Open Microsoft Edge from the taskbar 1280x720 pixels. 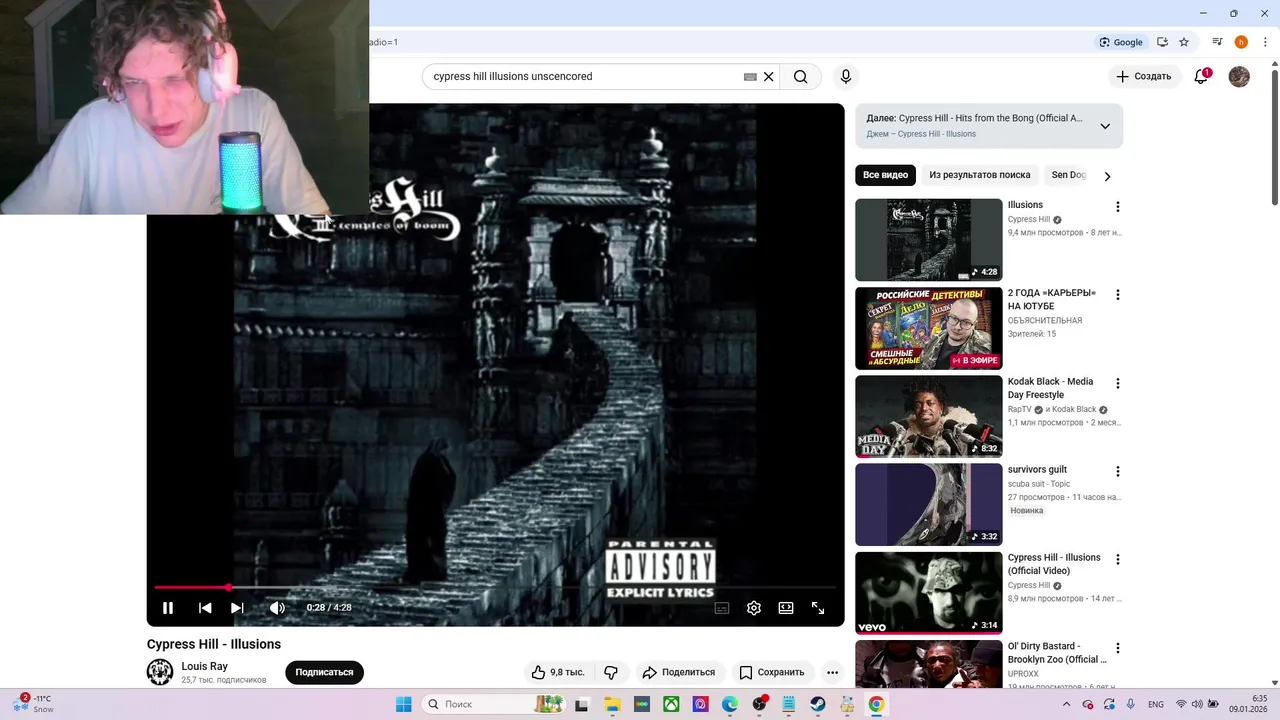[x=730, y=704]
